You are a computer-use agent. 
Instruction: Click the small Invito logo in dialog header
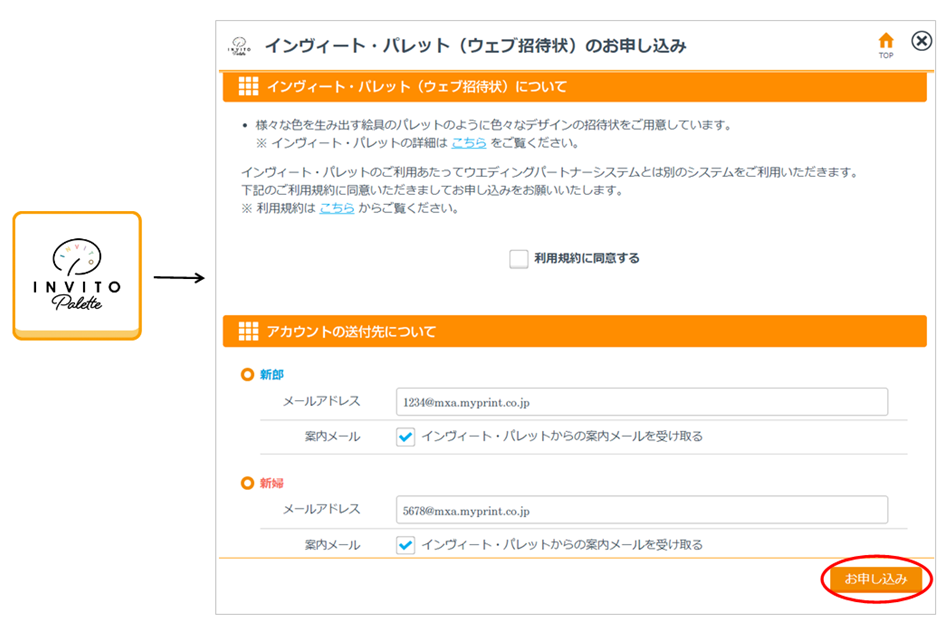point(238,45)
